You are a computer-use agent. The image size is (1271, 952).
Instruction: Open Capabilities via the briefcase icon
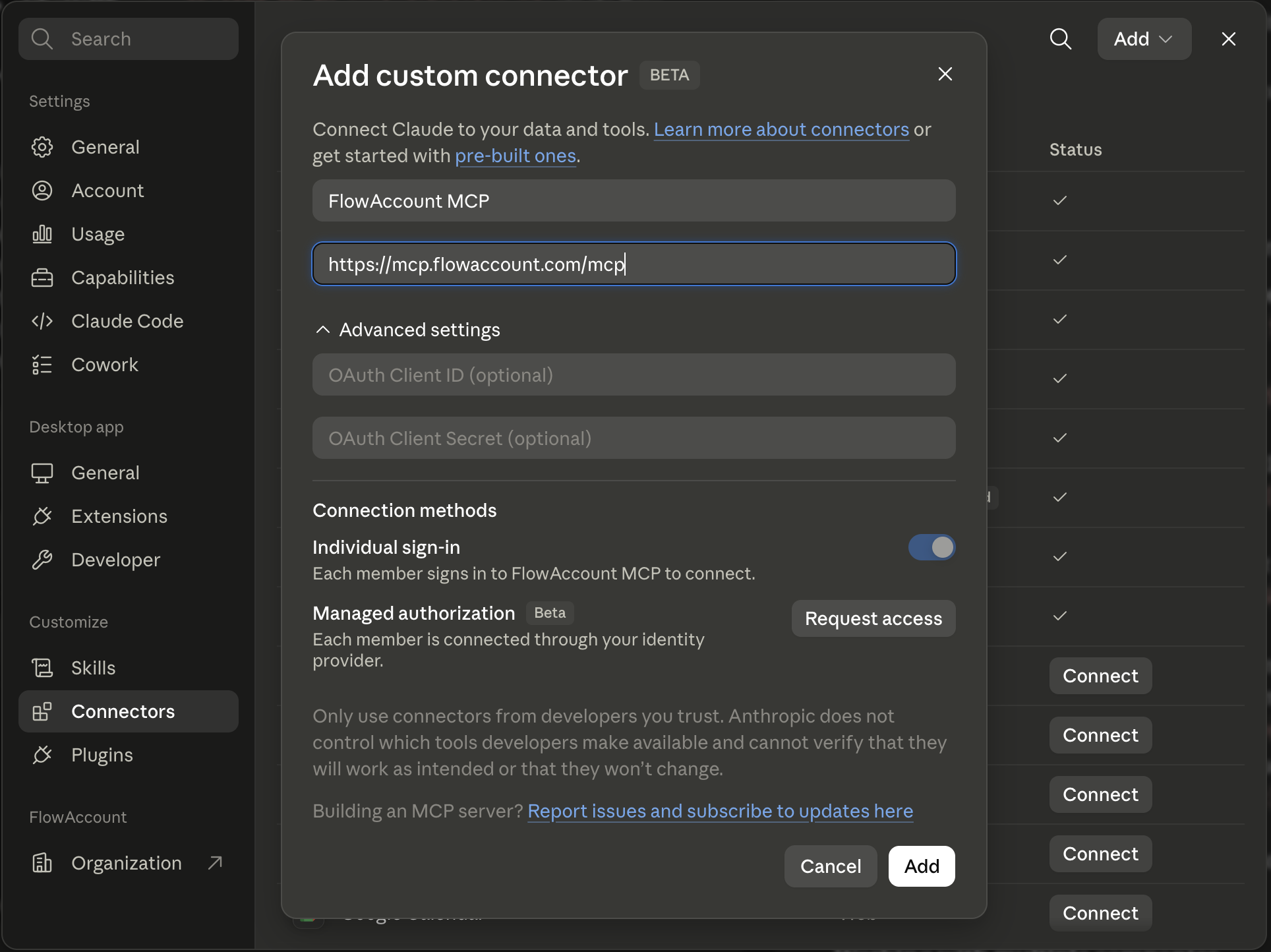click(x=42, y=278)
